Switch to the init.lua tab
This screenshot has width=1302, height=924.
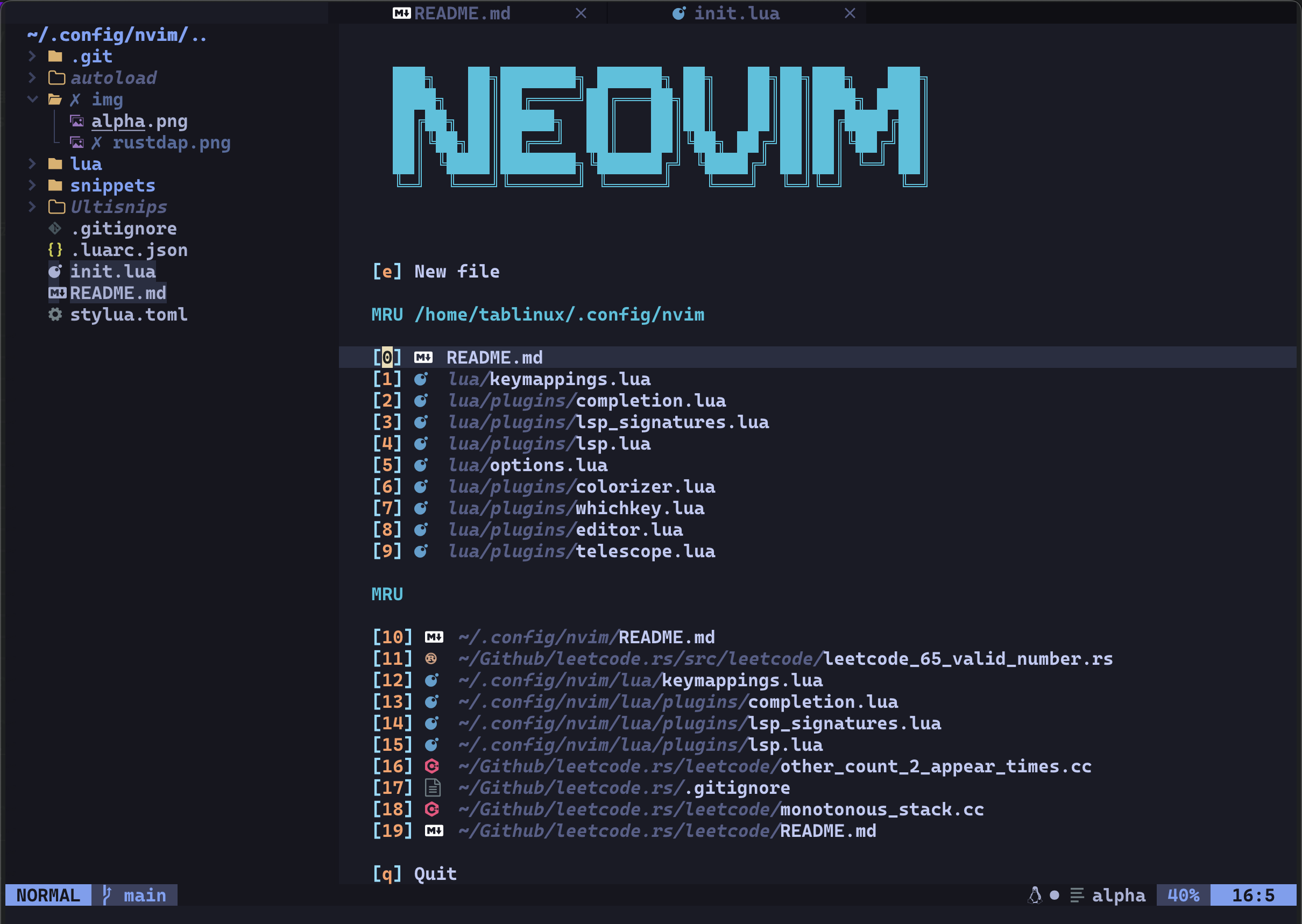(736, 13)
